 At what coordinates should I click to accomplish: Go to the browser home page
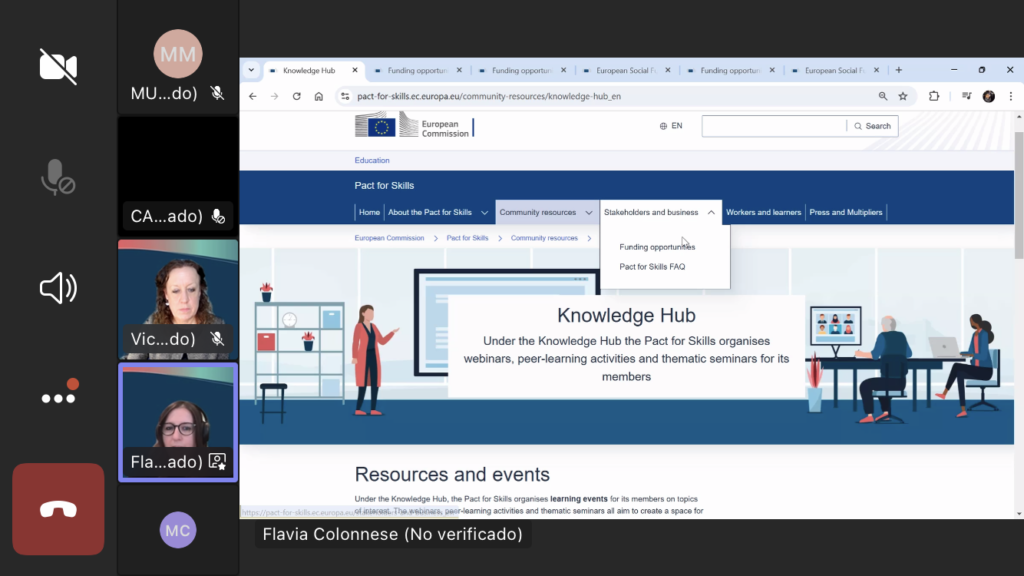click(x=318, y=96)
